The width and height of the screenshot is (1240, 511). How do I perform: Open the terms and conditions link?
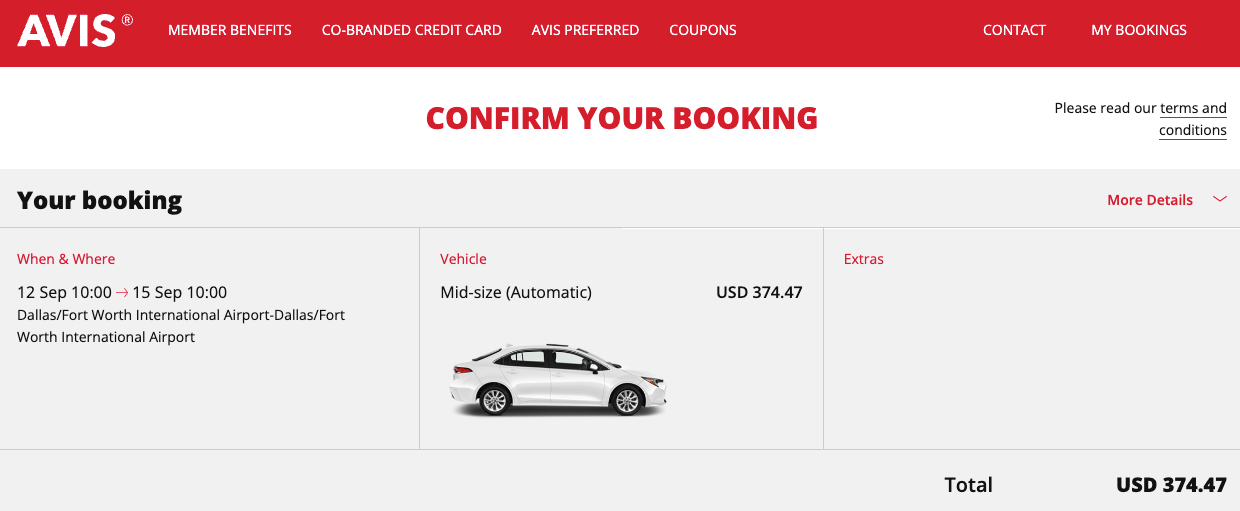click(x=1193, y=119)
